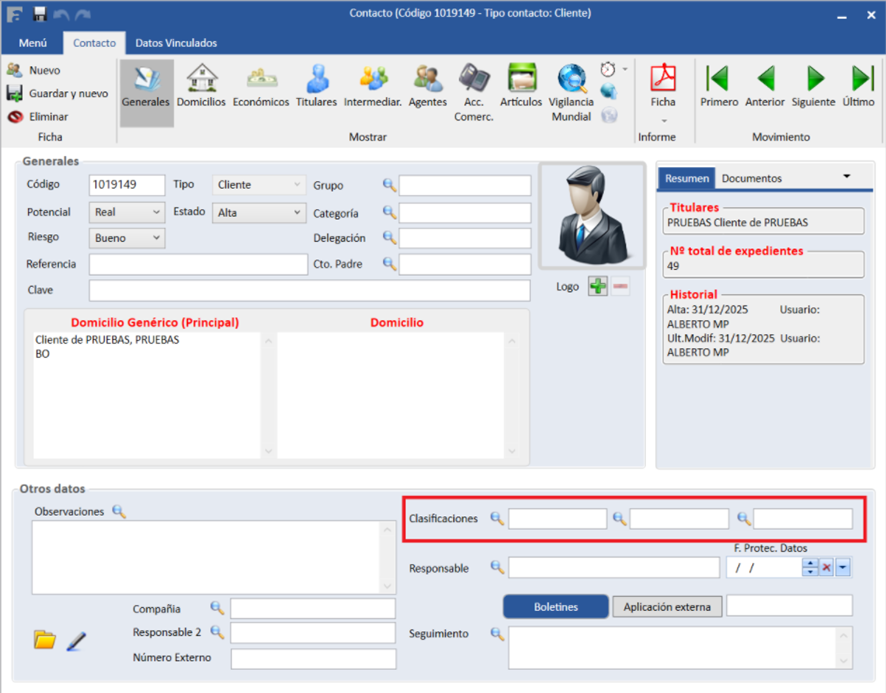
Task: Click the Referencia input field
Action: click(198, 264)
